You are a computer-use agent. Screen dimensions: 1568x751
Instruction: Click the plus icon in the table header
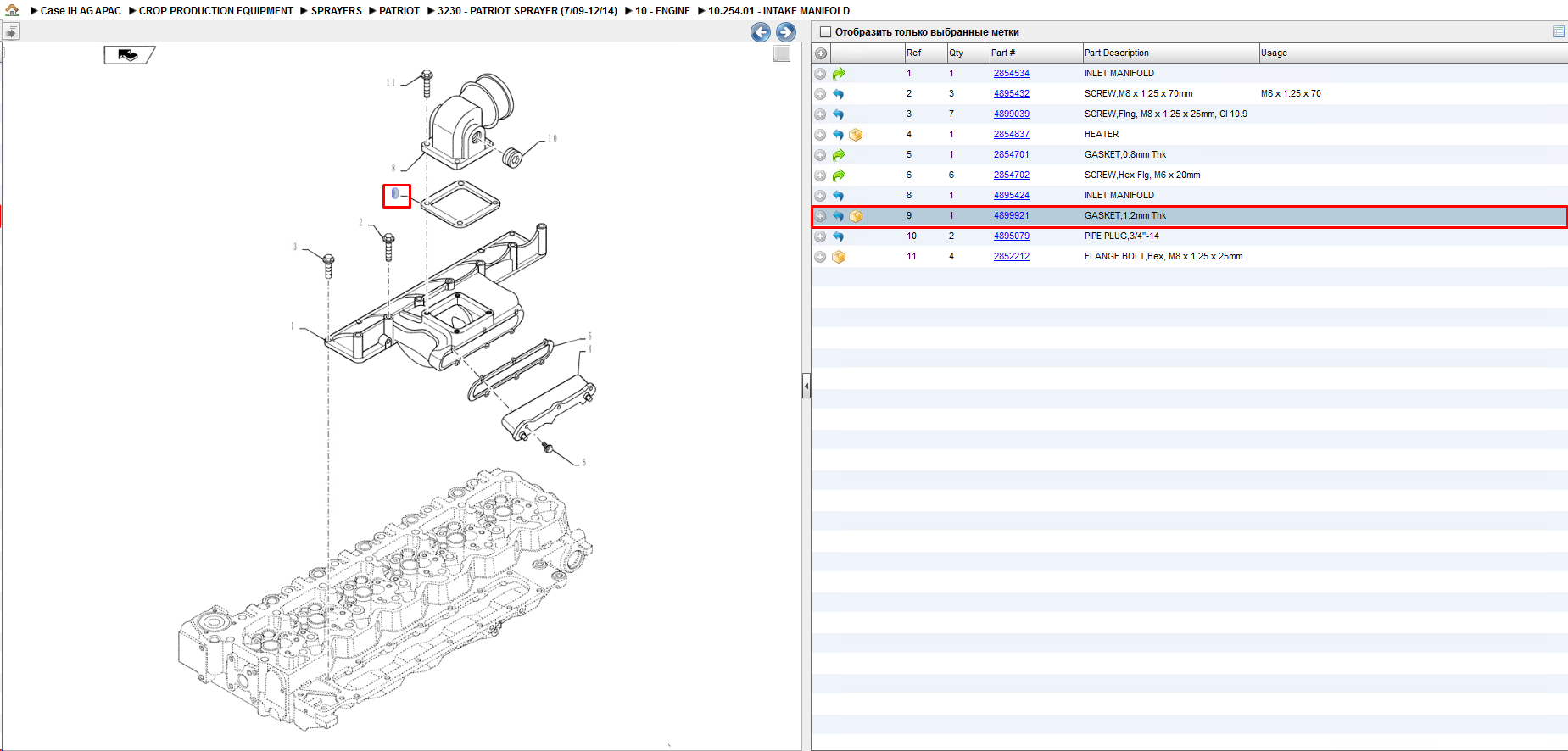click(821, 53)
